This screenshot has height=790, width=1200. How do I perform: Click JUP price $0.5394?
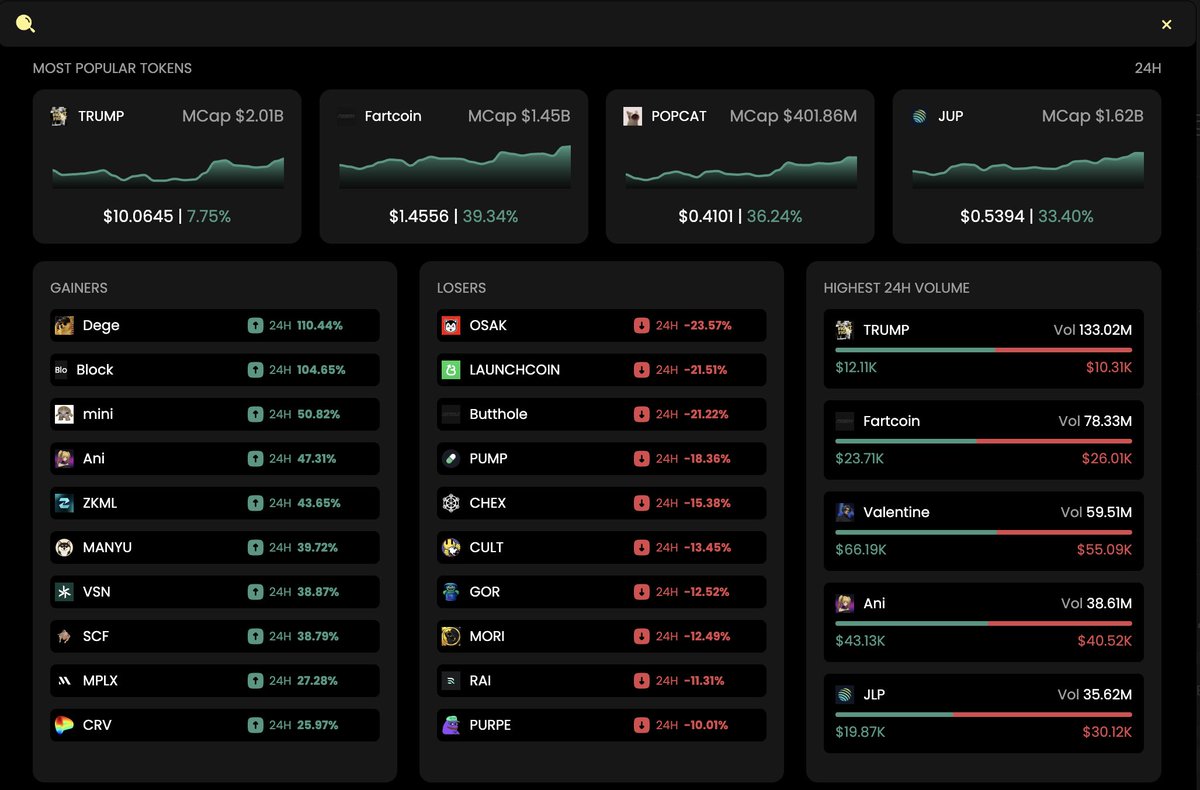click(993, 216)
